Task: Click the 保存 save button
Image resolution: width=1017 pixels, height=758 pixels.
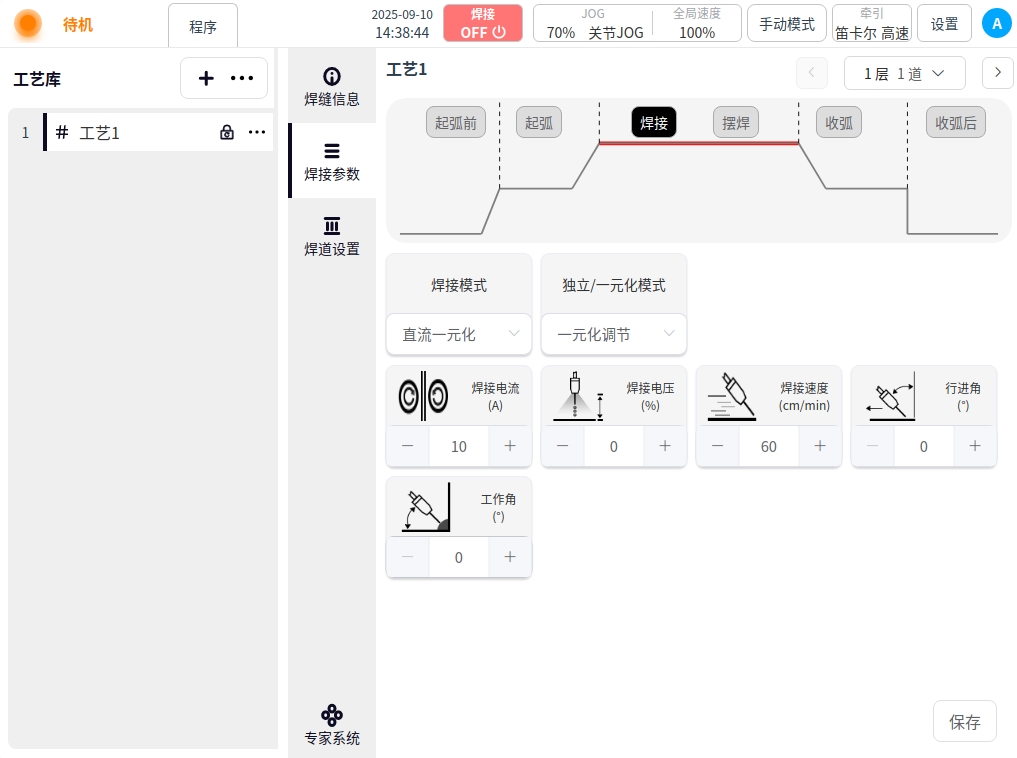Action: tap(964, 721)
